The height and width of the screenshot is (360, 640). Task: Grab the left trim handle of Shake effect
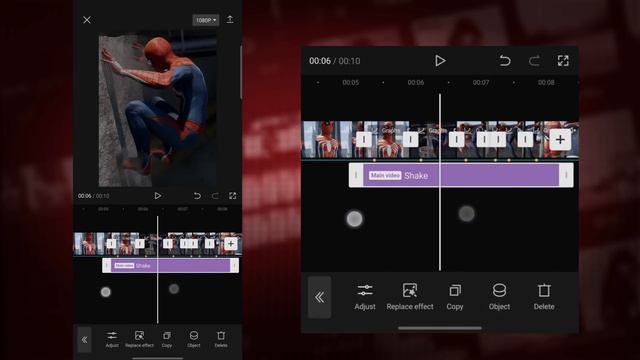click(356, 176)
